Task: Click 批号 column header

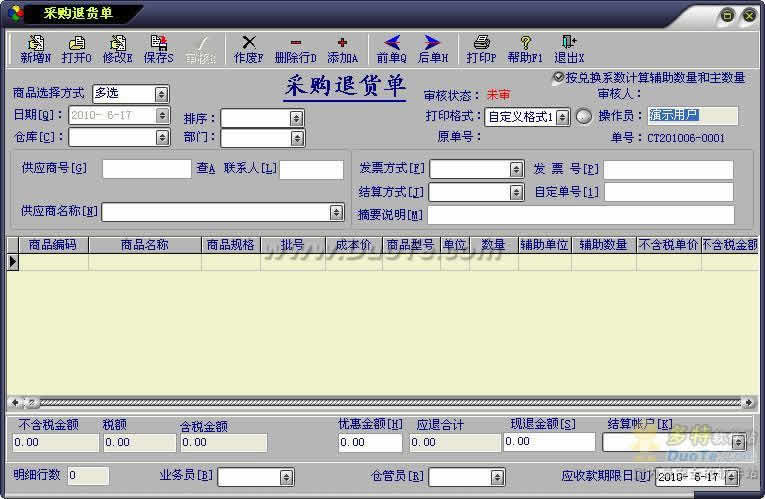Action: (293, 245)
